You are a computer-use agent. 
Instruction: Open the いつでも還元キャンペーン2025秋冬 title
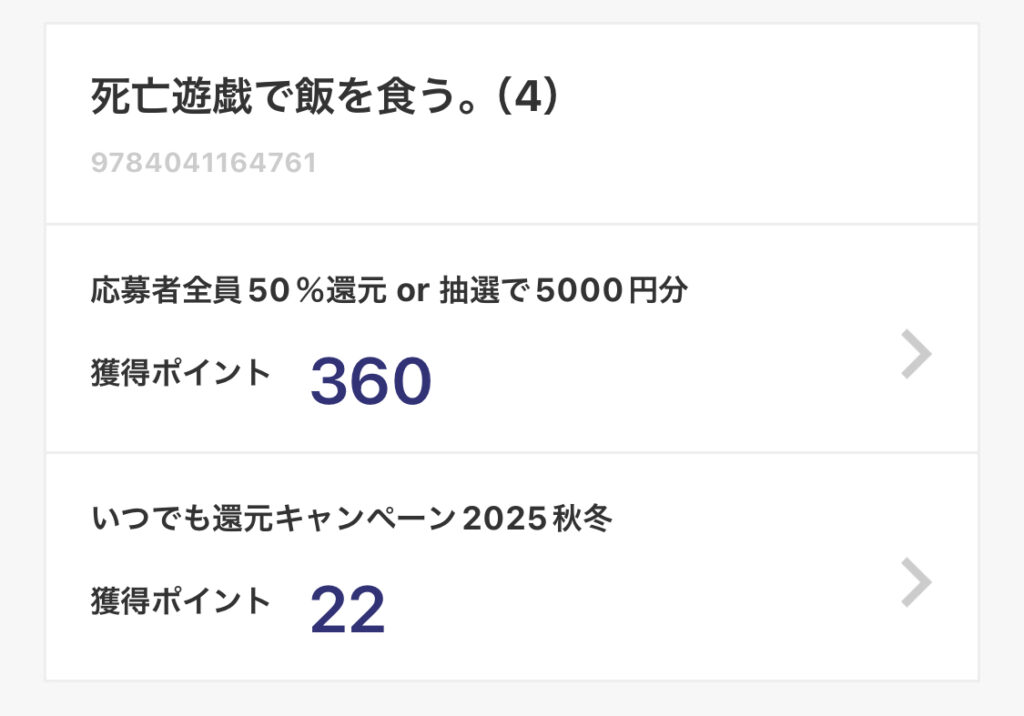[x=350, y=519]
